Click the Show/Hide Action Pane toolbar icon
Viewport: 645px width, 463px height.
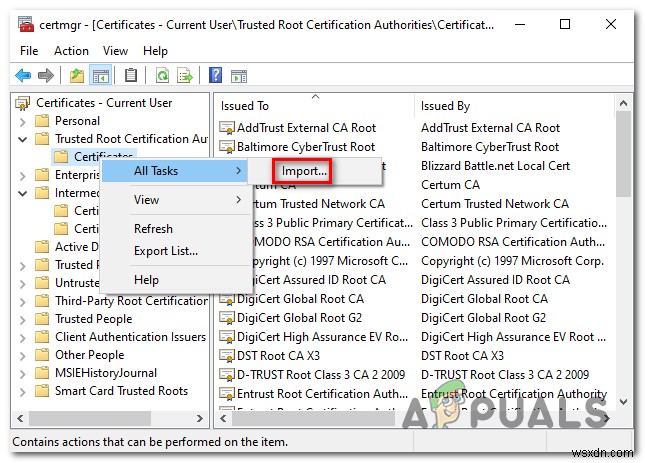239,76
